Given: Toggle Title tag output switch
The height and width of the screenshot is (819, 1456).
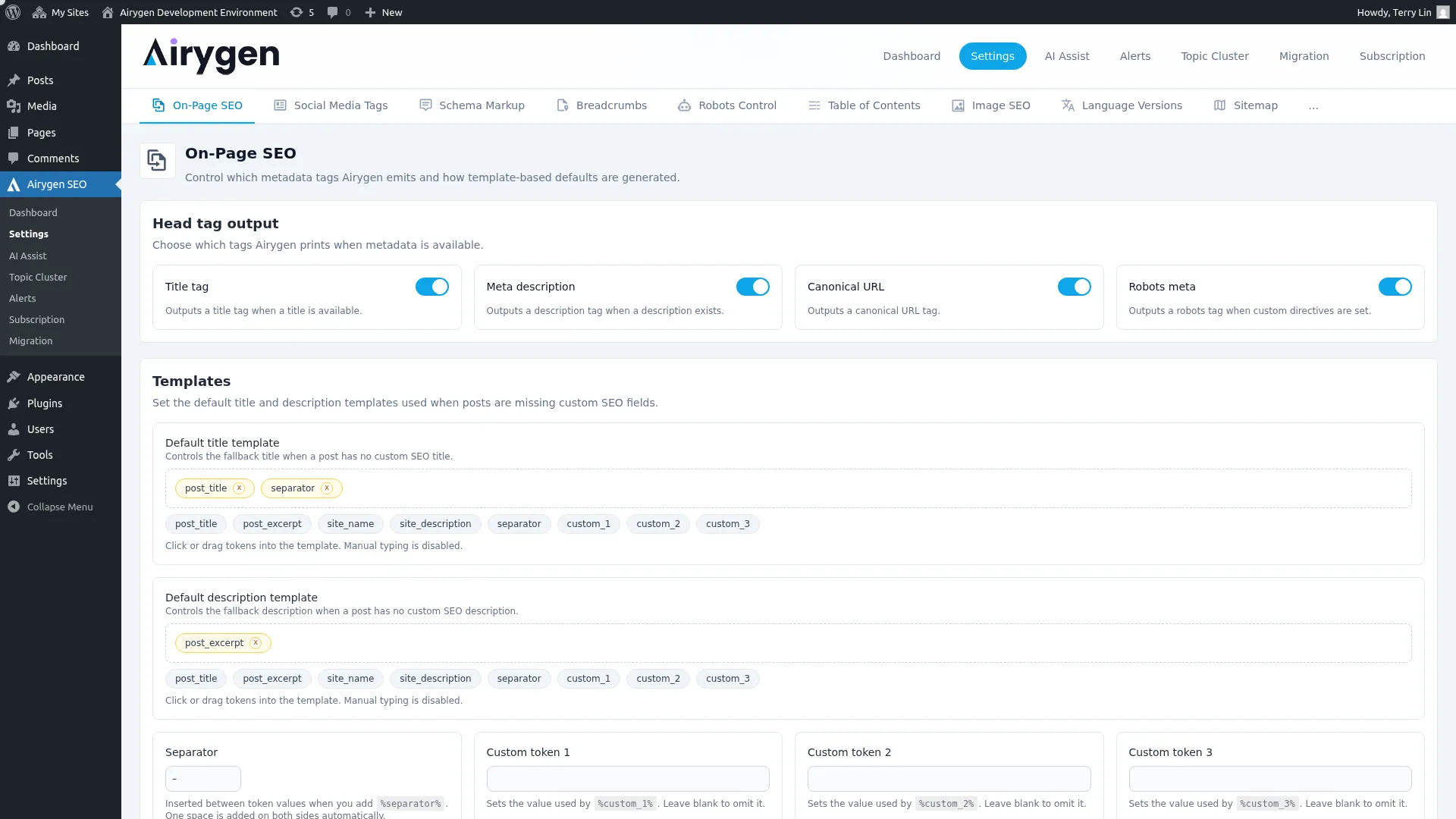Looking at the screenshot, I should 432,287.
